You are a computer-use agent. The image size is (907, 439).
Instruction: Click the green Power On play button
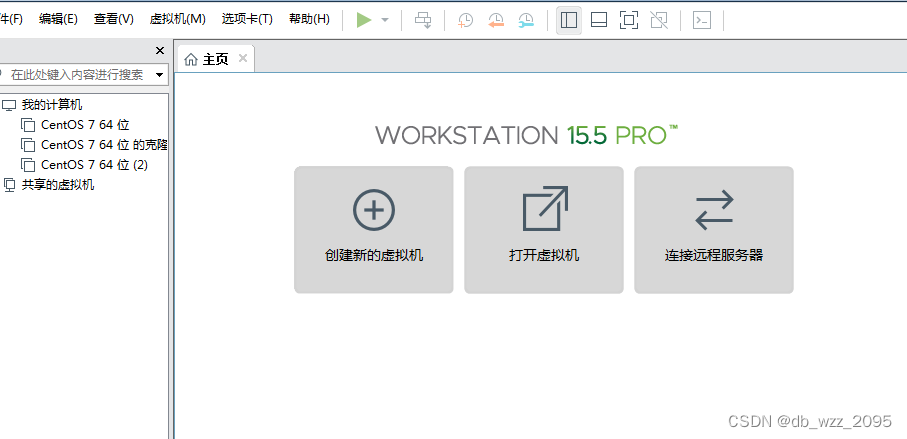(x=364, y=20)
